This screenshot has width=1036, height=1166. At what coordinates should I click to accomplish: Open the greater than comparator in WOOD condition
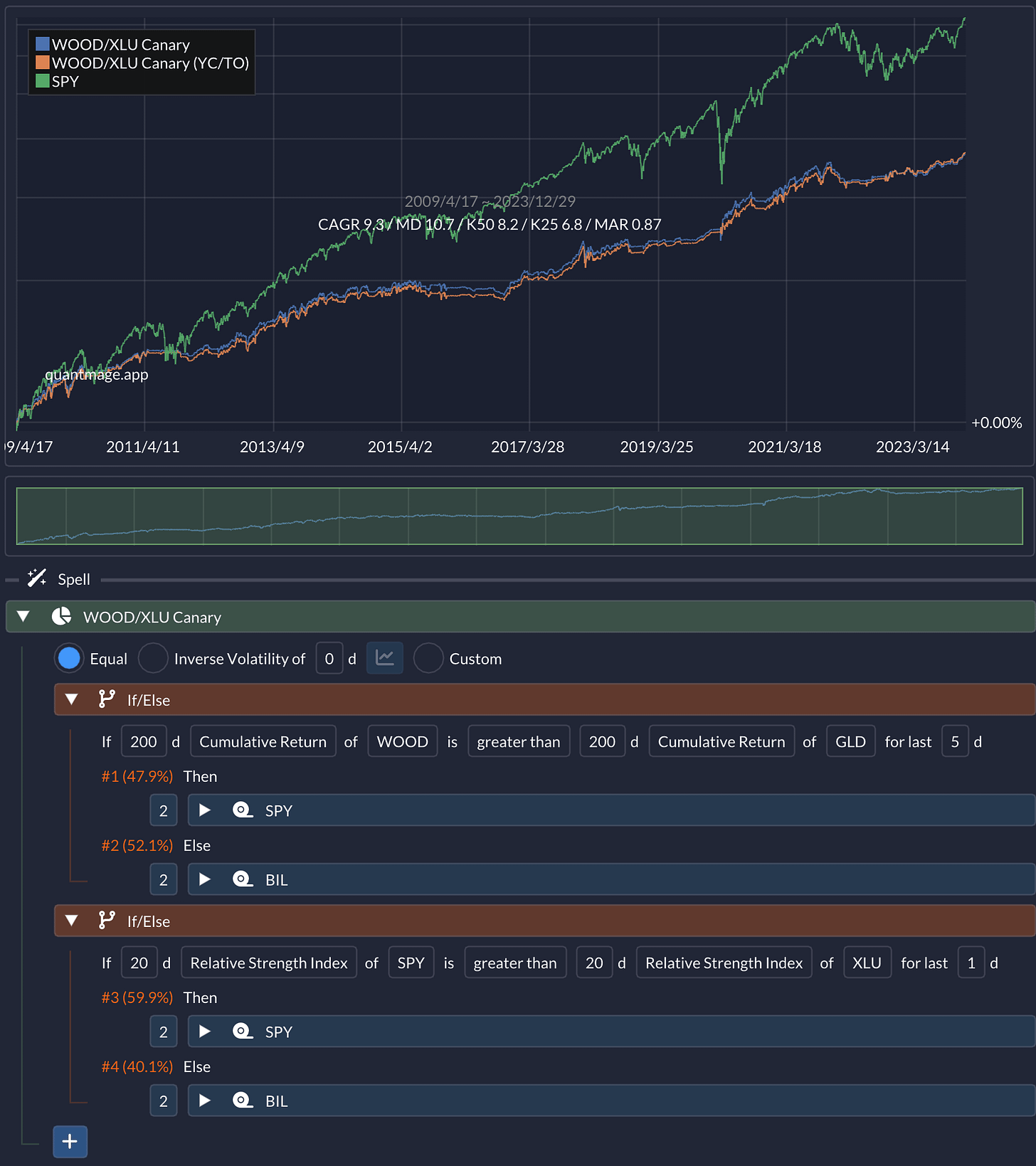click(519, 741)
